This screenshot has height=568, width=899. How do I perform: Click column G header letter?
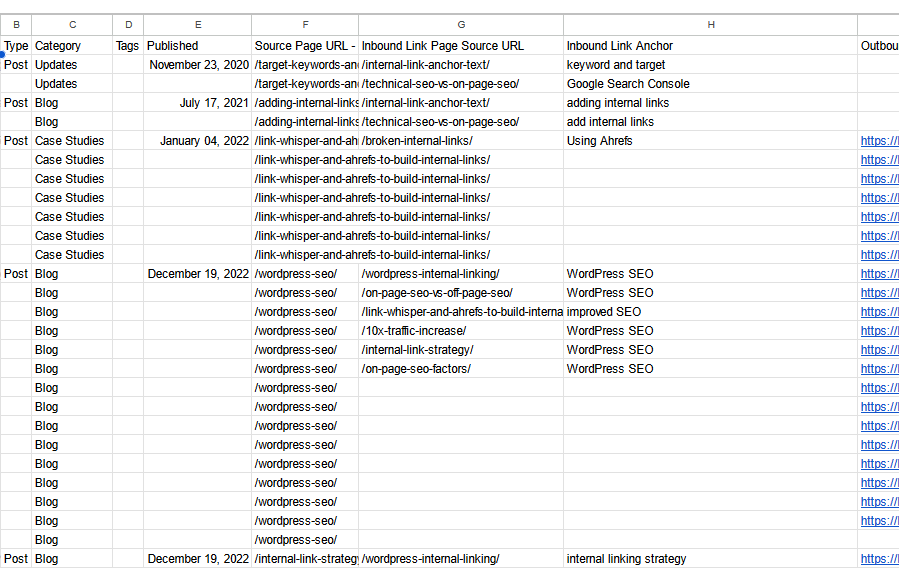tap(461, 25)
